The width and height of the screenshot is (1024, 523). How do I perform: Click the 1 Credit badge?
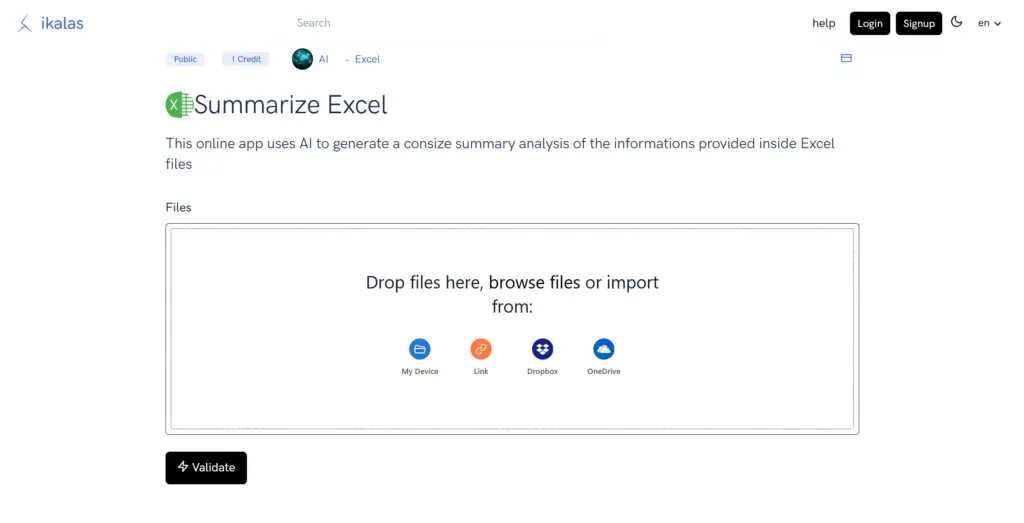tap(246, 59)
